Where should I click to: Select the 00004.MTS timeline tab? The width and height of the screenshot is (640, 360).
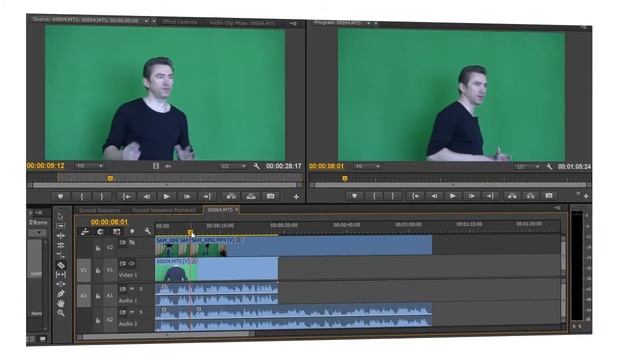(x=220, y=210)
